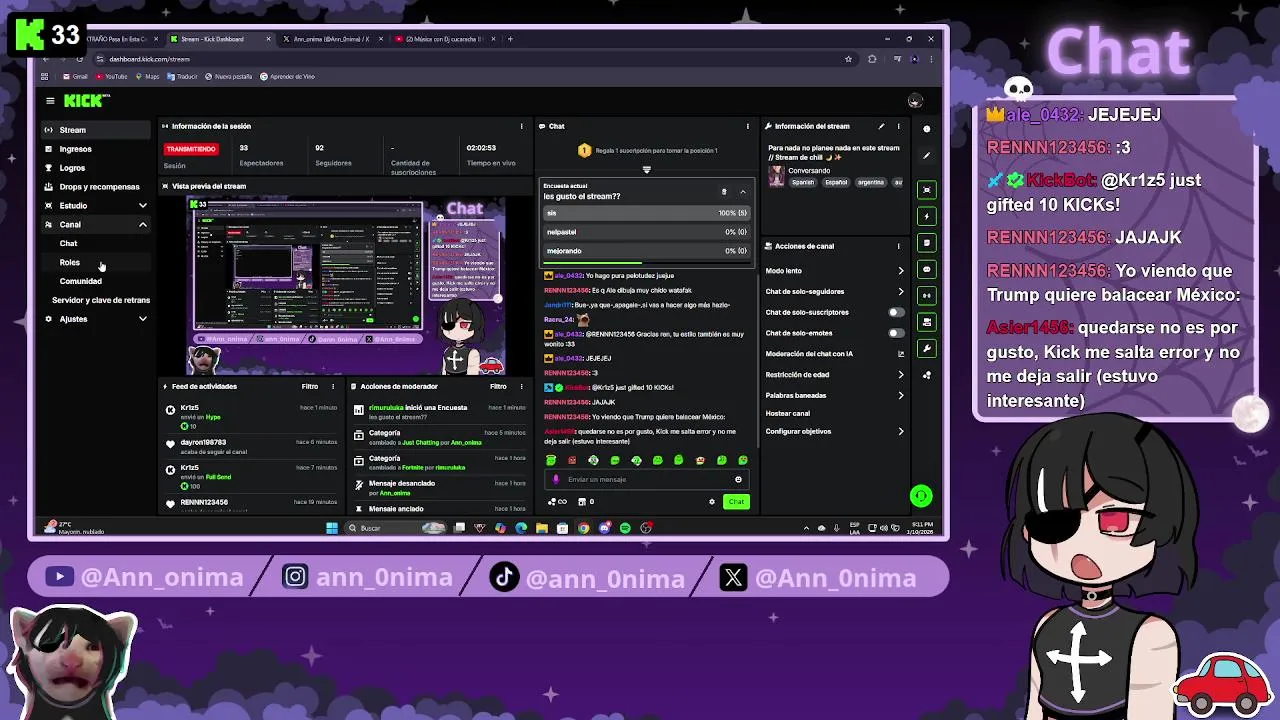Open the profile avatar at top right
The height and width of the screenshot is (720, 1280).
tap(914, 101)
